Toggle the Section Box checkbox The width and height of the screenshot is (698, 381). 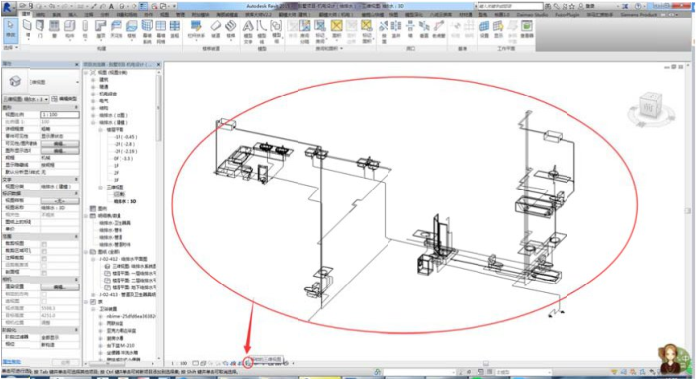point(44,272)
